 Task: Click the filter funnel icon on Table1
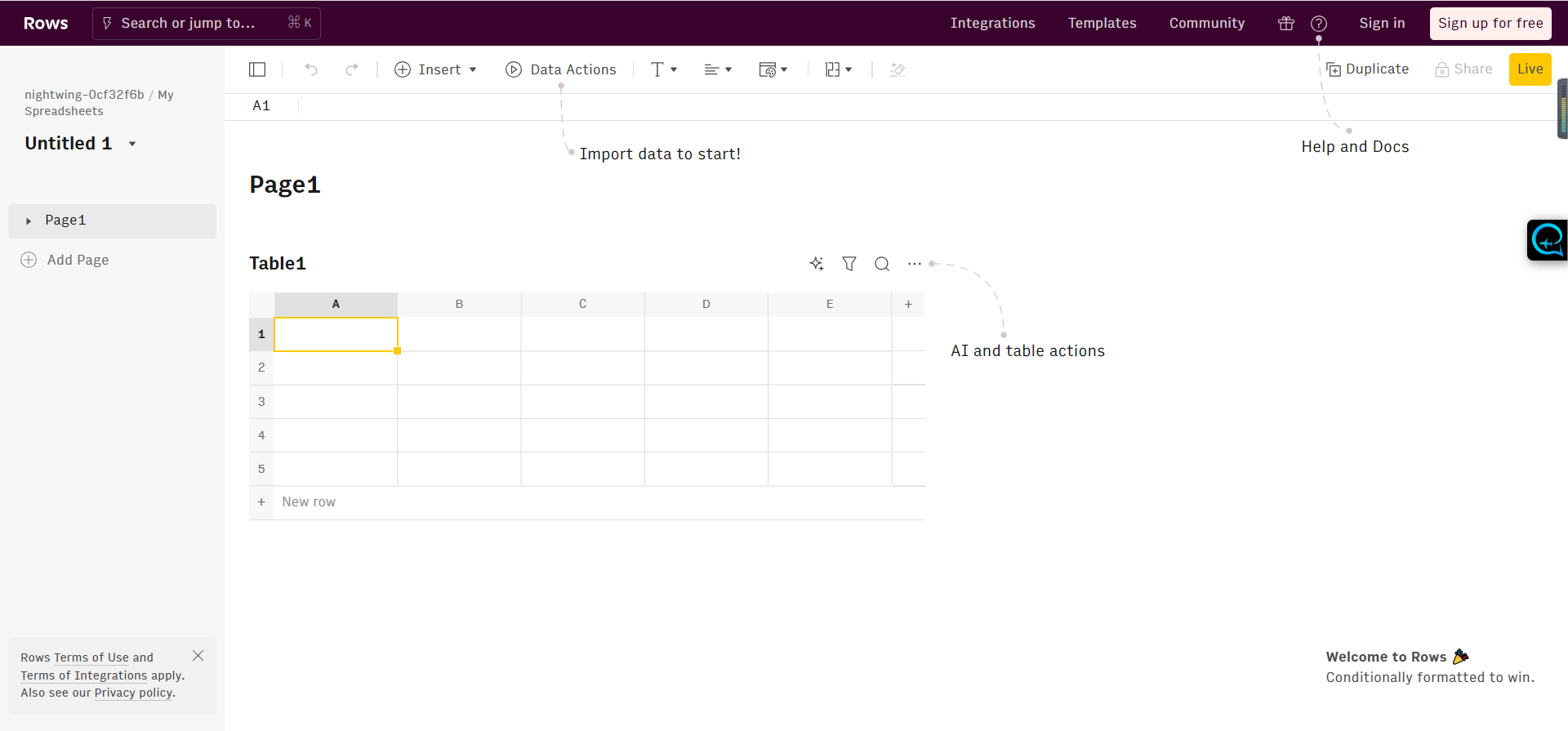pos(849,263)
